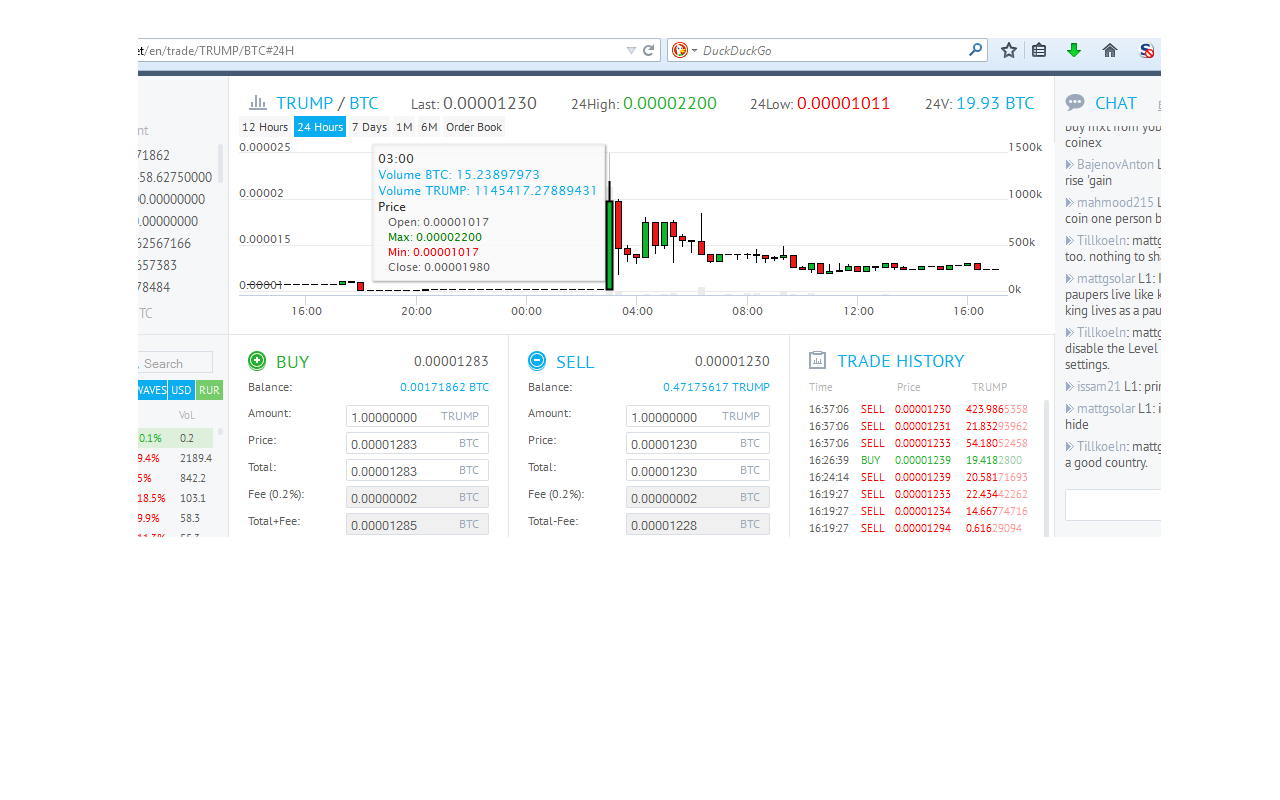
Task: Click the Buy Amount input field
Action: pyautogui.click(x=417, y=416)
